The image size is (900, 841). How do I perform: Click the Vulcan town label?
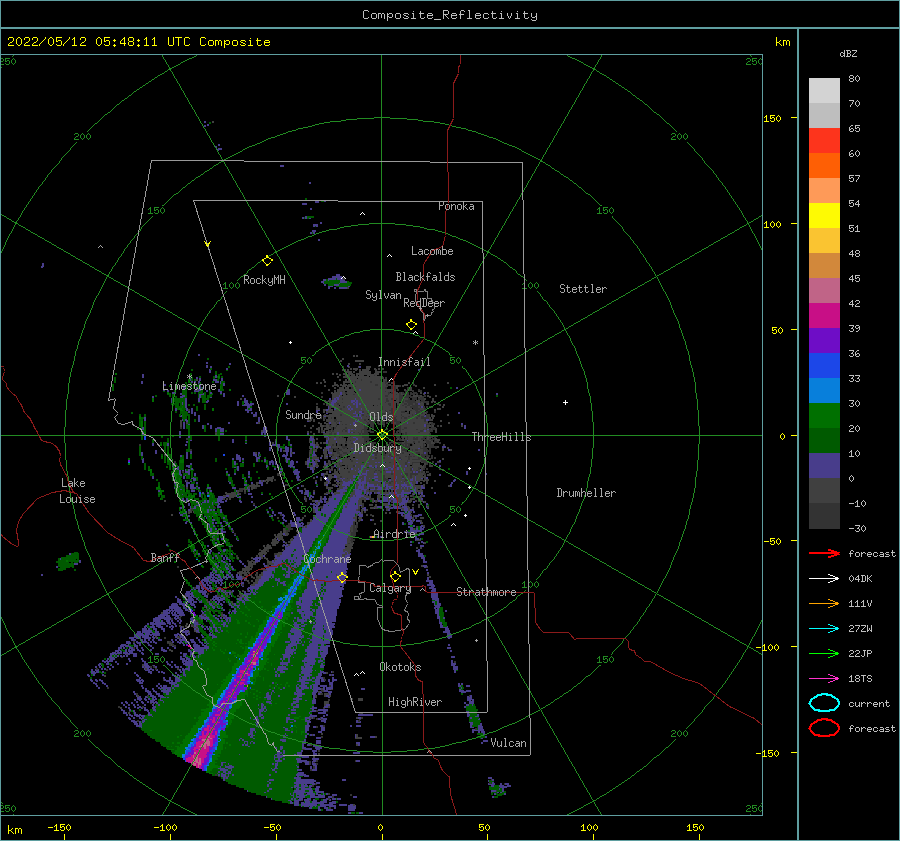coord(508,743)
